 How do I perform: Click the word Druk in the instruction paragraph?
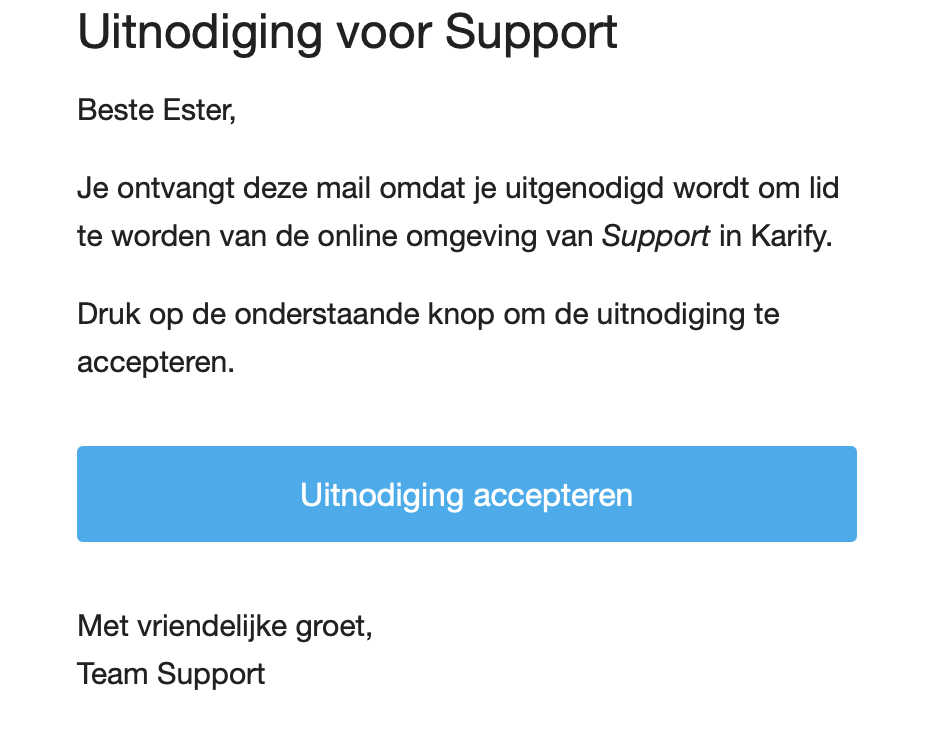pyautogui.click(x=109, y=315)
